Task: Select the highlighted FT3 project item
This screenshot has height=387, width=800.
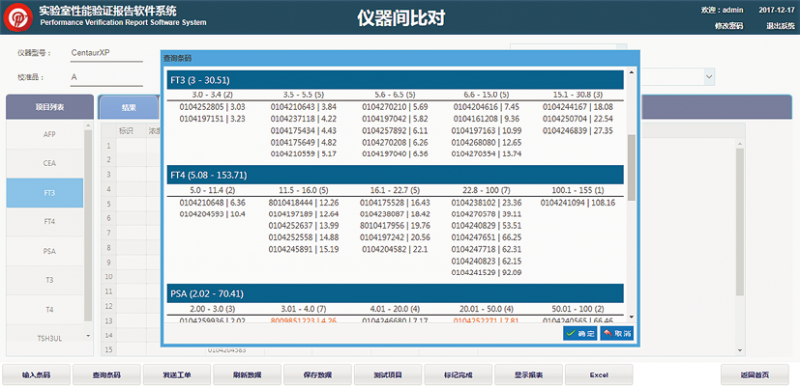Action: 45,193
